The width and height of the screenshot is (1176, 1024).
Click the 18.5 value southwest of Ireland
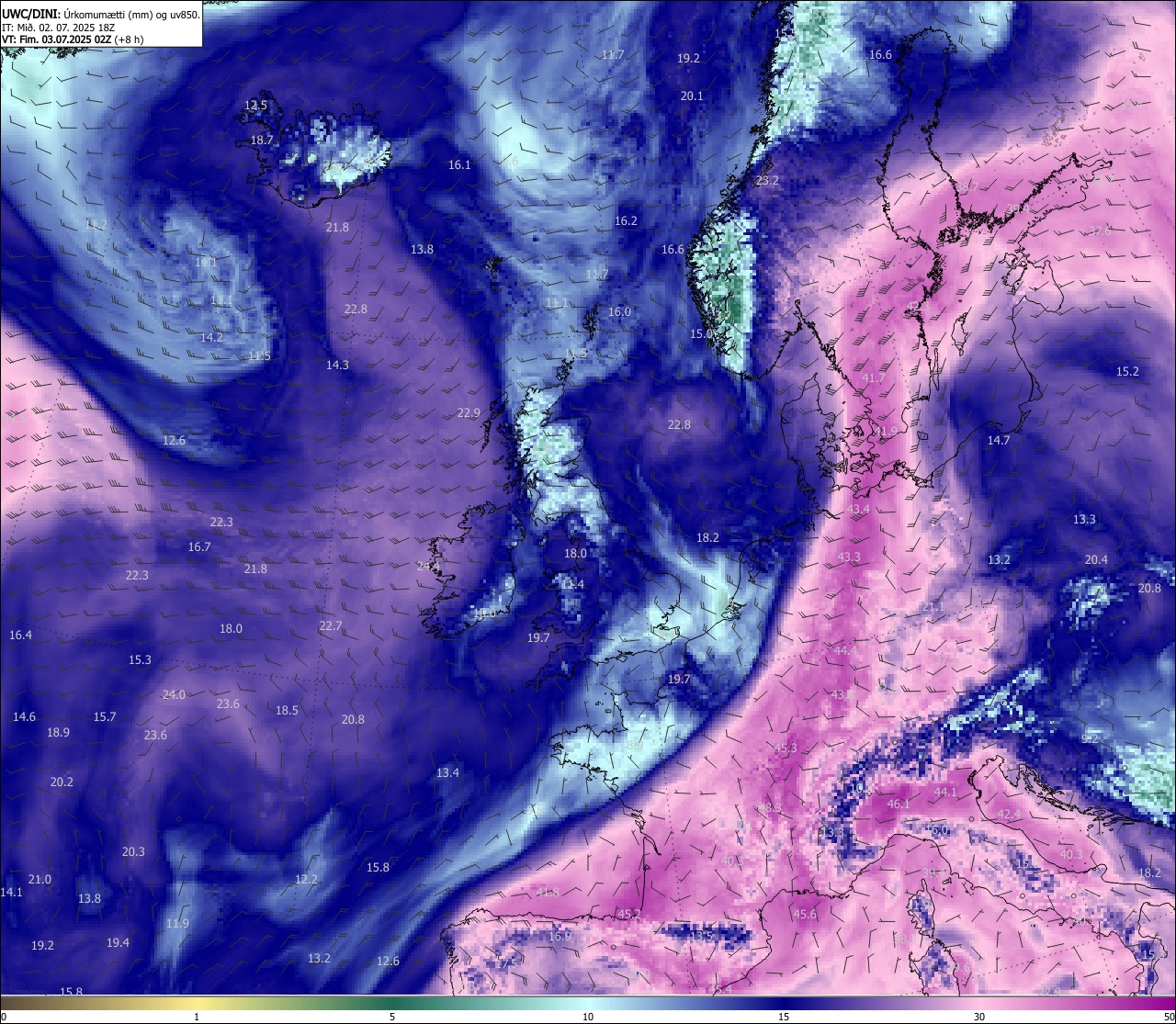click(287, 711)
